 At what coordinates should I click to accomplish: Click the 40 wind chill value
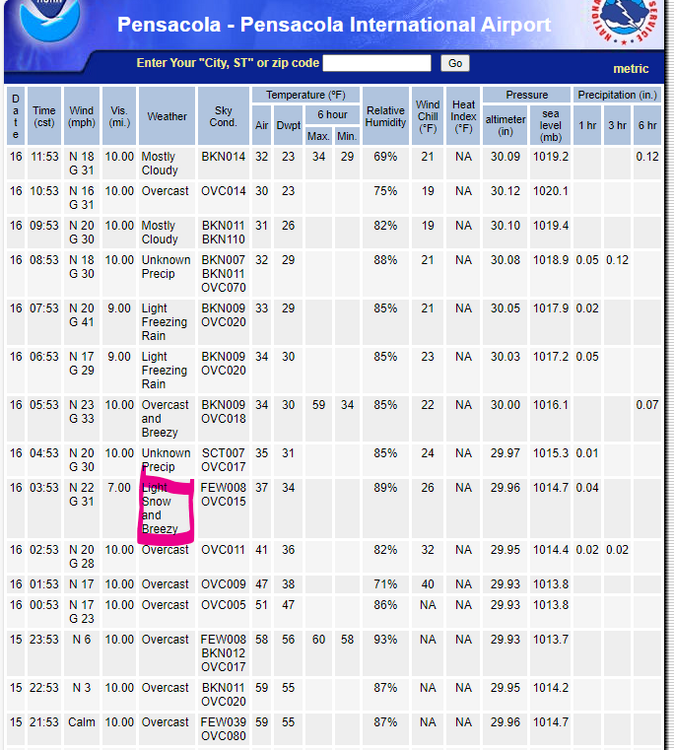(x=427, y=585)
